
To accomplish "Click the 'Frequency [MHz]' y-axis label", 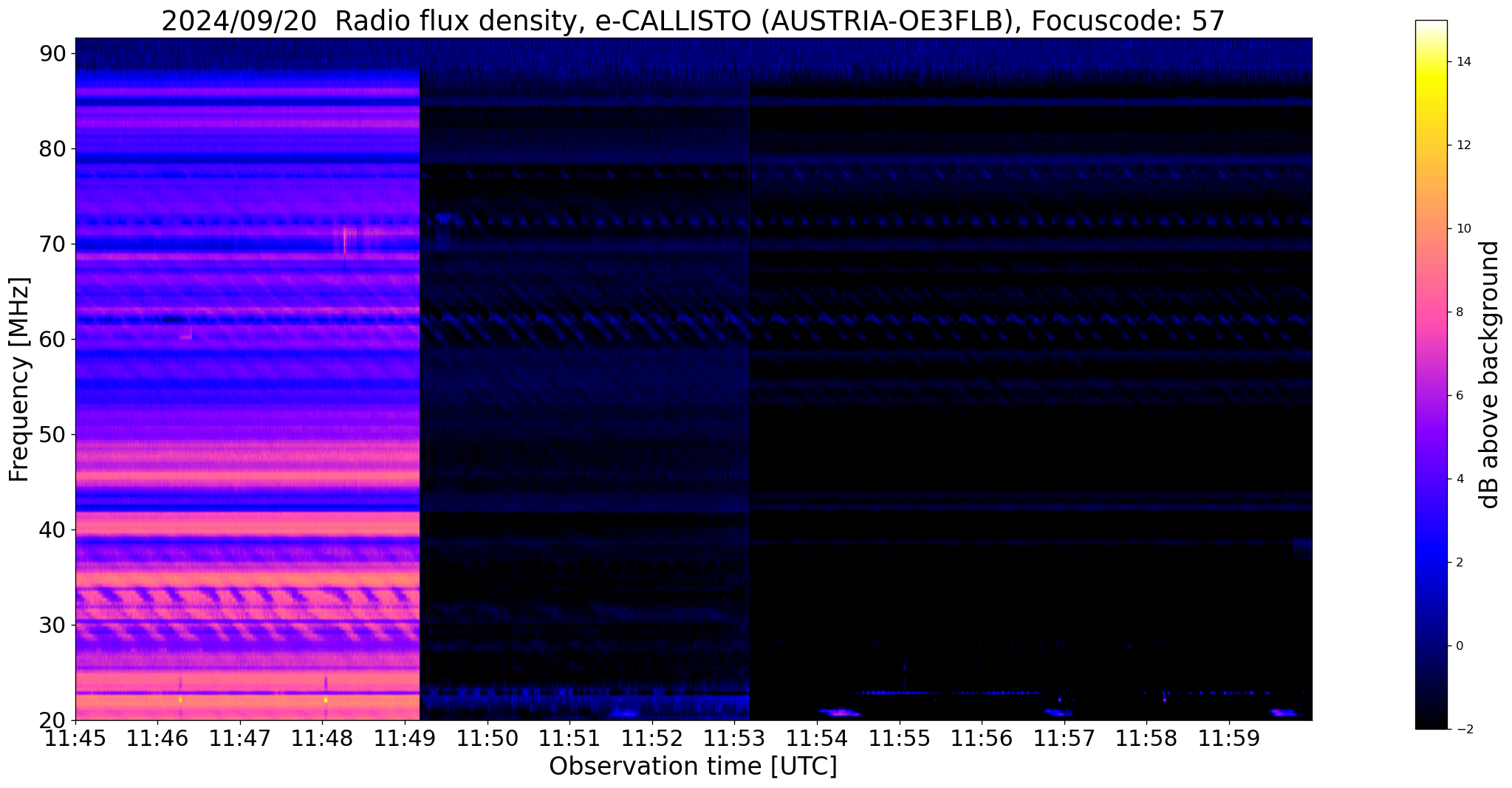I will [19, 380].
